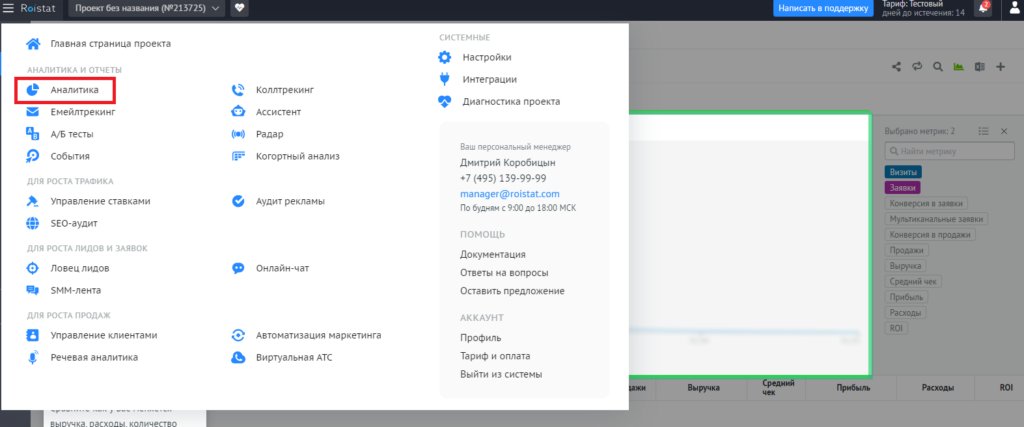Click the Онлайн-чат bubble icon
1024x427 pixels.
238,268
